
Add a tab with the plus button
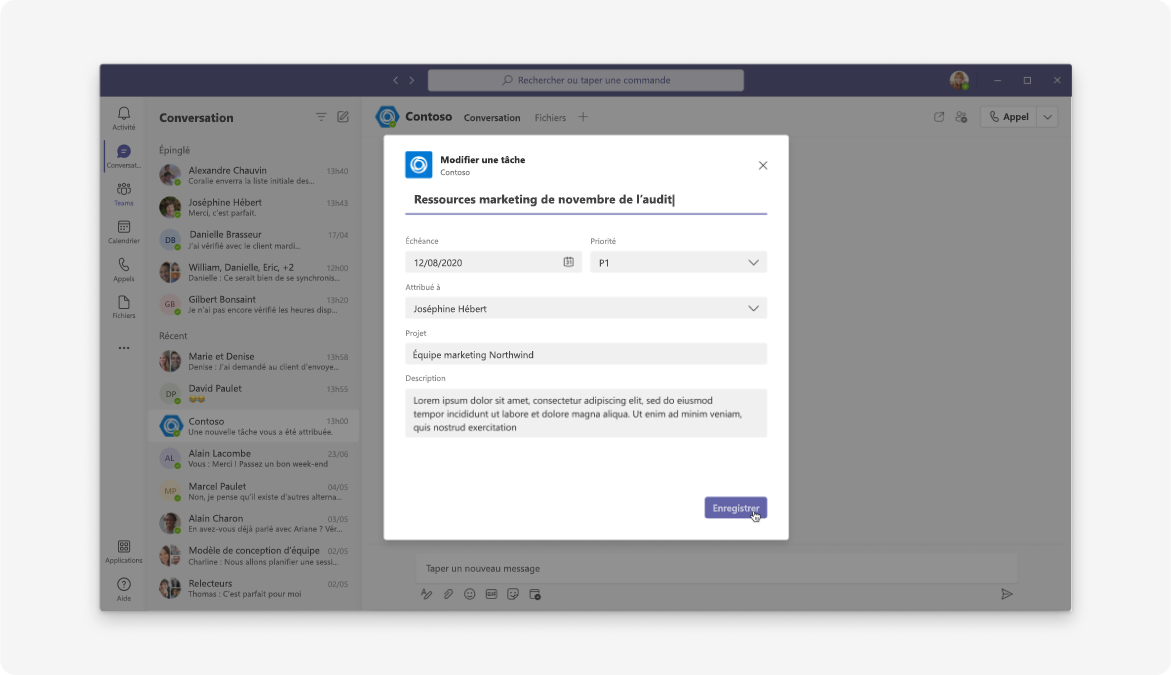click(583, 117)
